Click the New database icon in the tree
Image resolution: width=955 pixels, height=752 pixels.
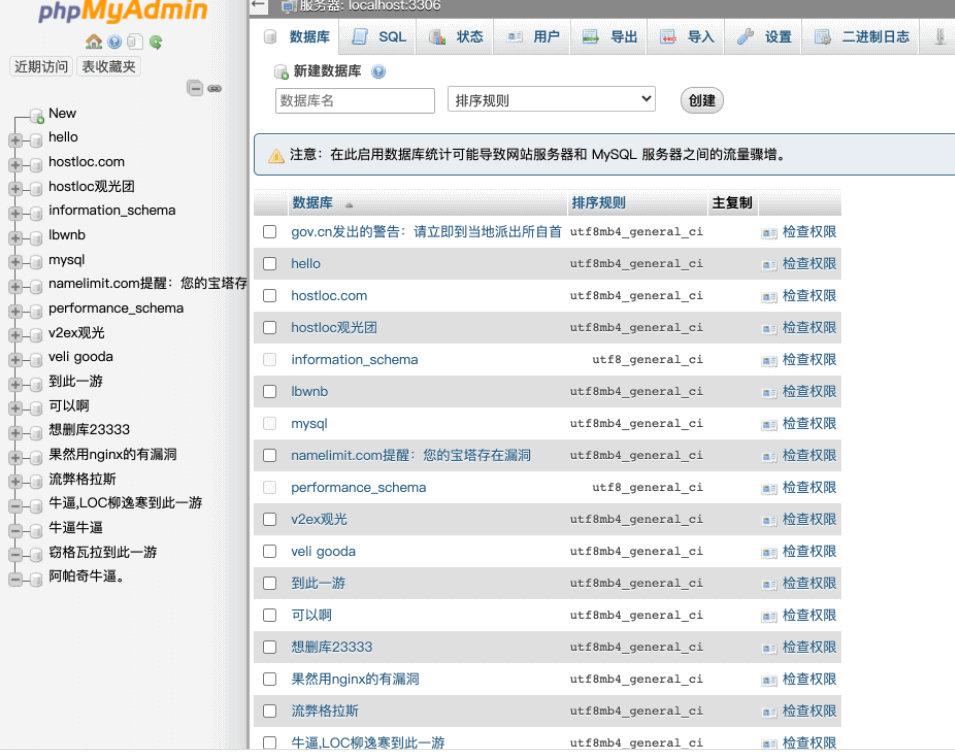pos(37,114)
